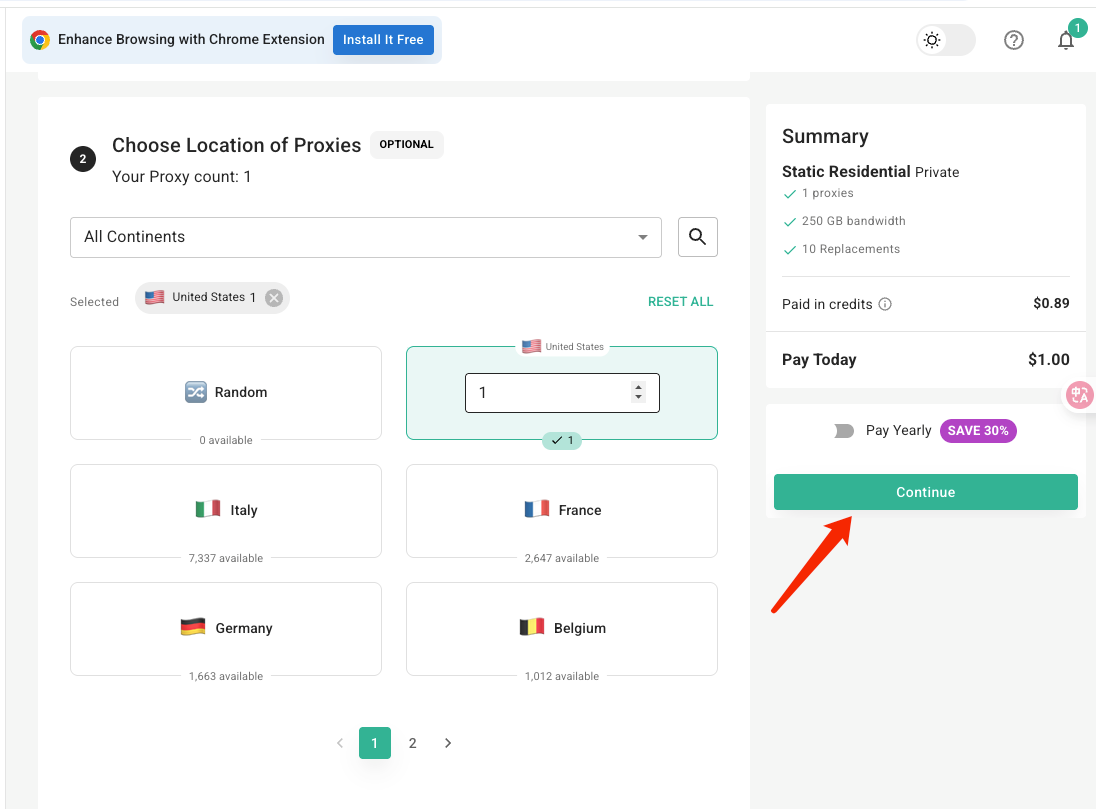Select the Belgium location card
The image size is (1096, 809).
tap(562, 629)
